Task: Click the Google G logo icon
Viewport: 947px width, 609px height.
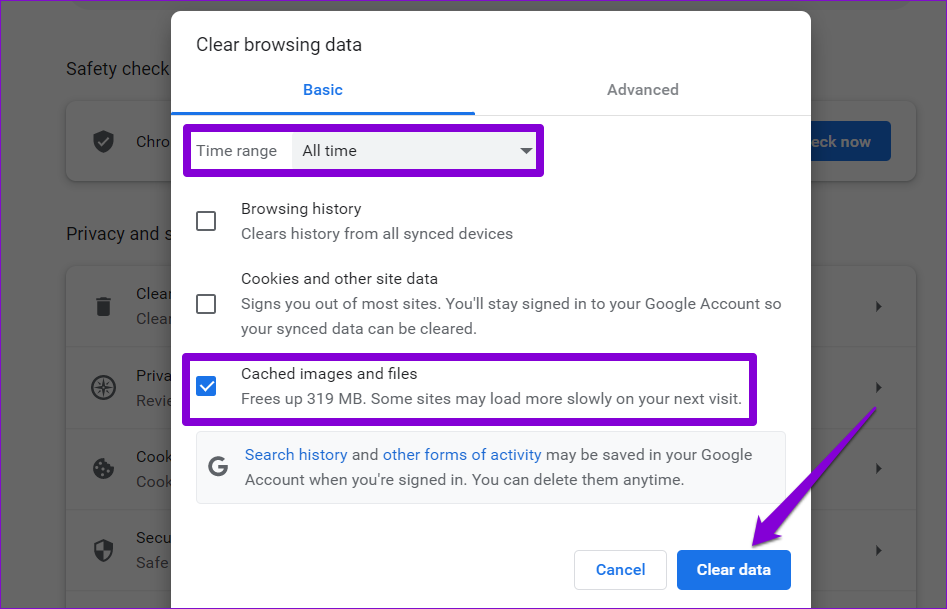Action: click(218, 466)
